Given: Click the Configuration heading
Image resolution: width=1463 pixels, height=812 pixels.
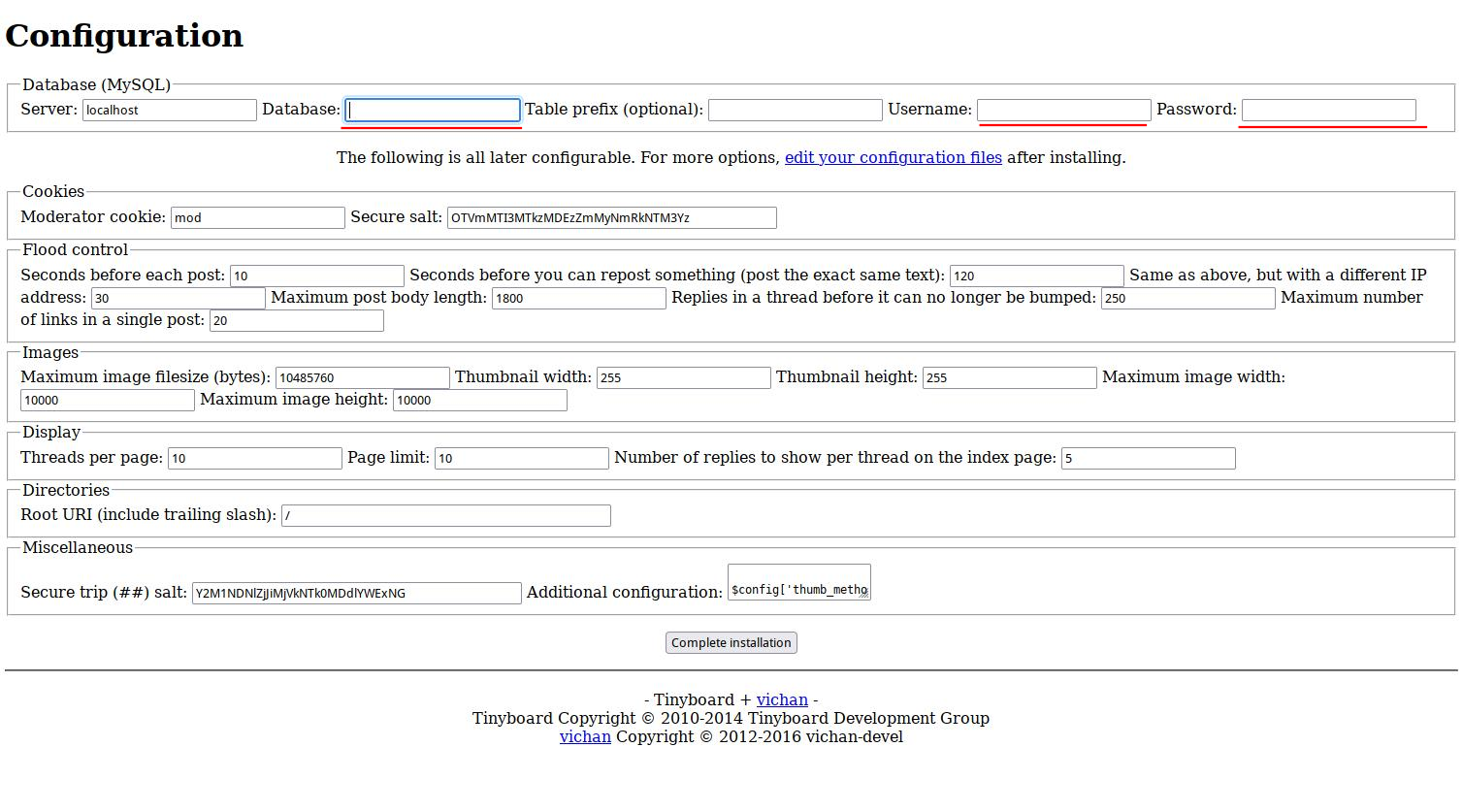Looking at the screenshot, I should click(124, 36).
